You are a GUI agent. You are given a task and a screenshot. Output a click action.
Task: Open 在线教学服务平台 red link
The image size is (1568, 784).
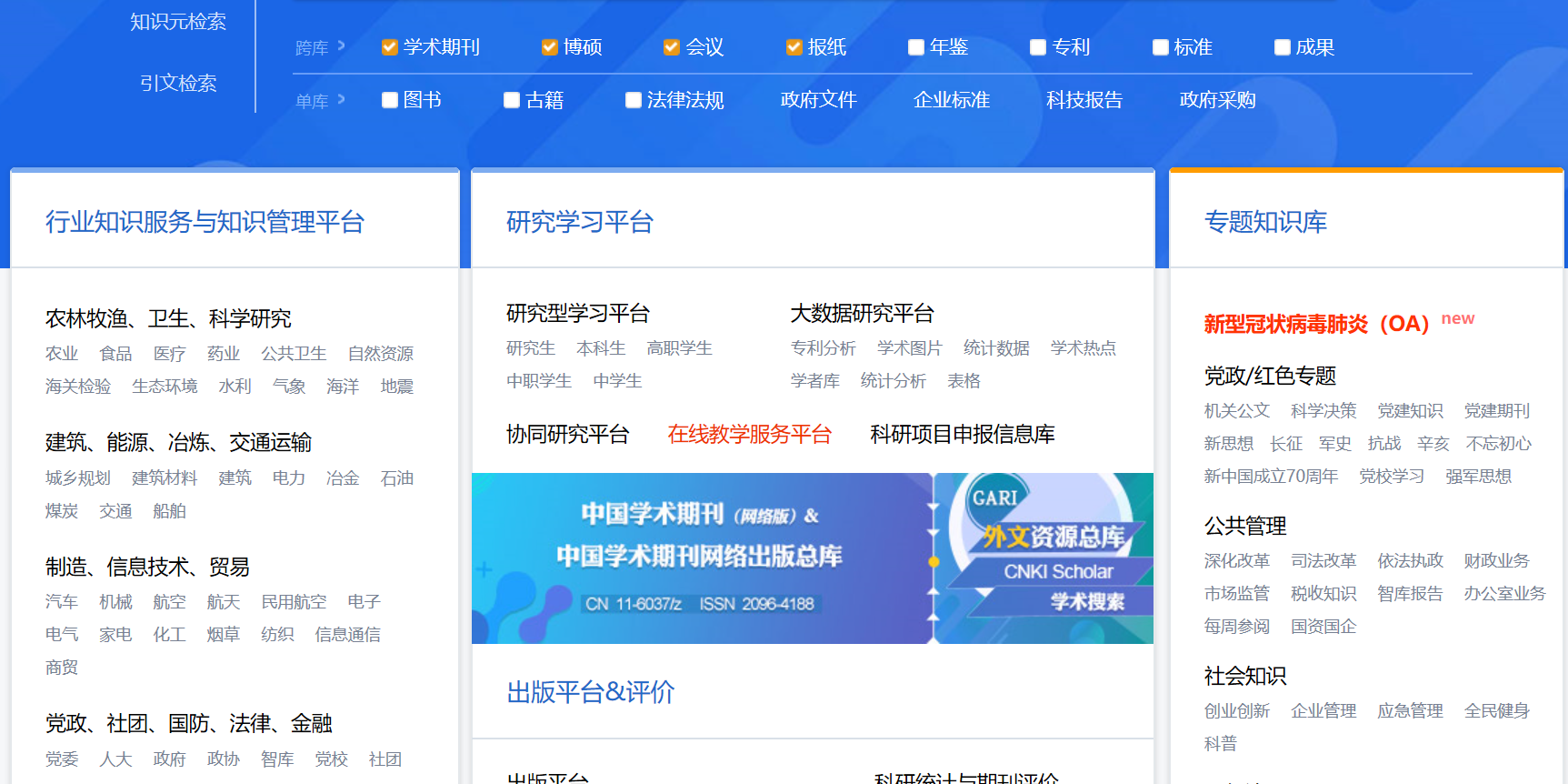(749, 435)
